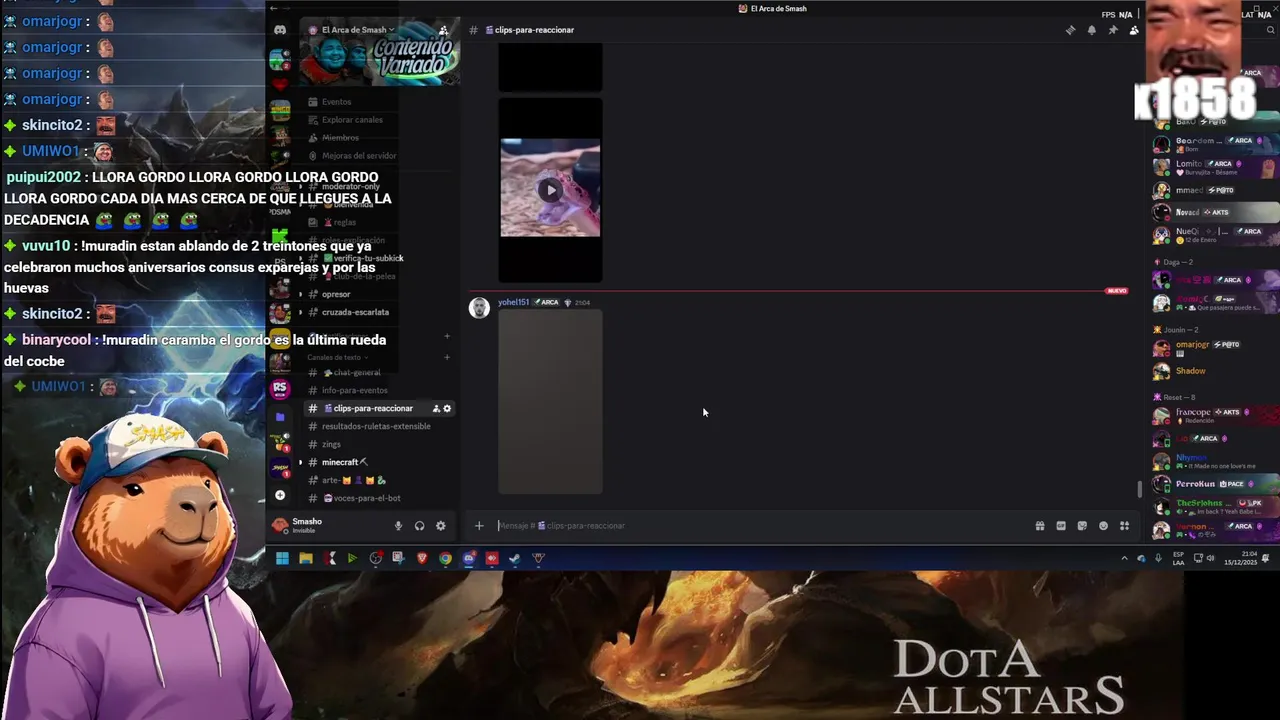Expand minecraft channel threads arrow
This screenshot has height=720, width=1280.
pyautogui.click(x=301, y=462)
